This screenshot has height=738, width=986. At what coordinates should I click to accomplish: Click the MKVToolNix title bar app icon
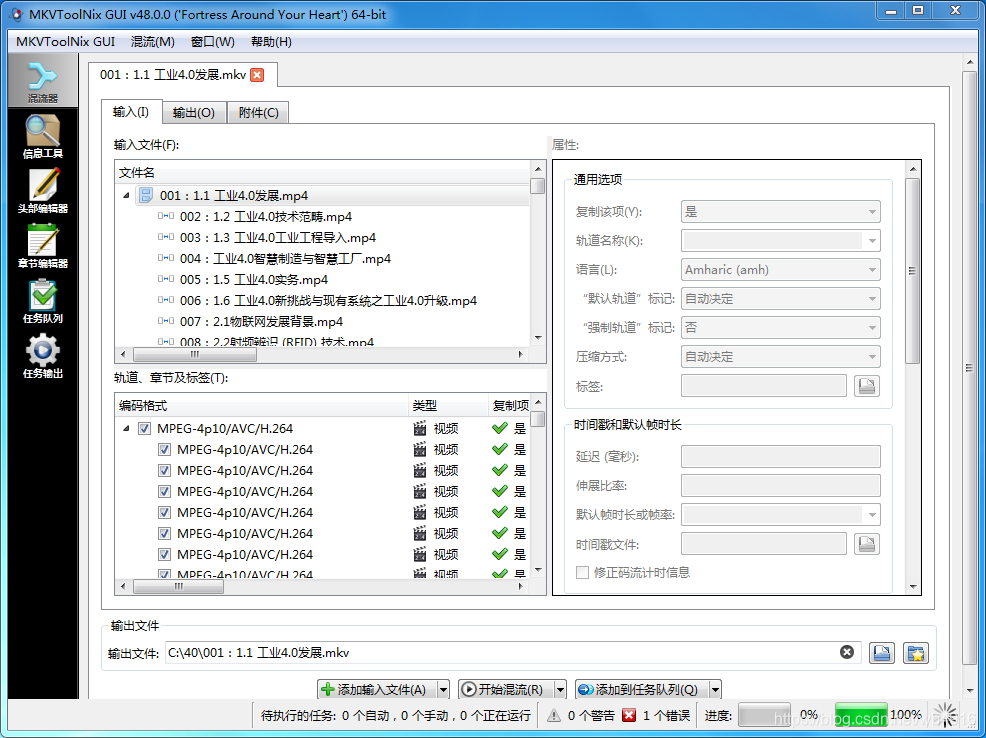(17, 14)
